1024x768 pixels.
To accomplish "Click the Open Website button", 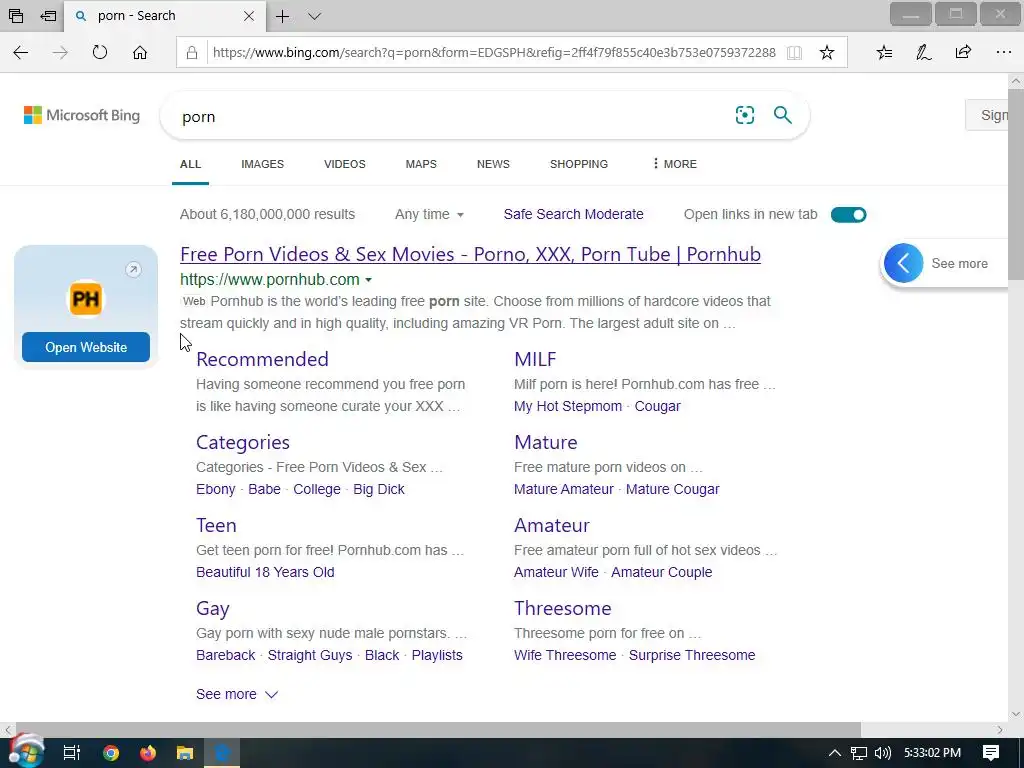I will (86, 347).
